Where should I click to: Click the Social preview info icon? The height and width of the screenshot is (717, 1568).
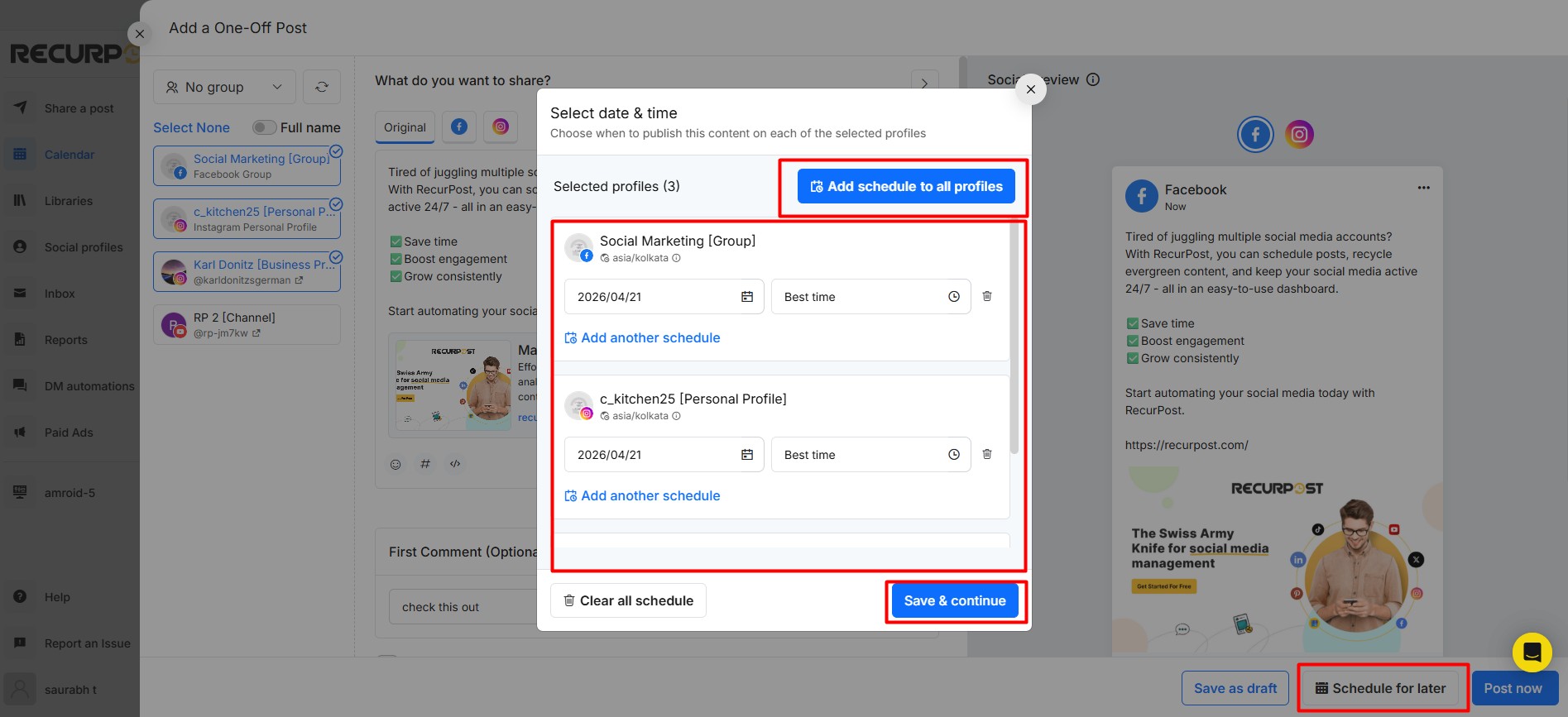(1092, 79)
